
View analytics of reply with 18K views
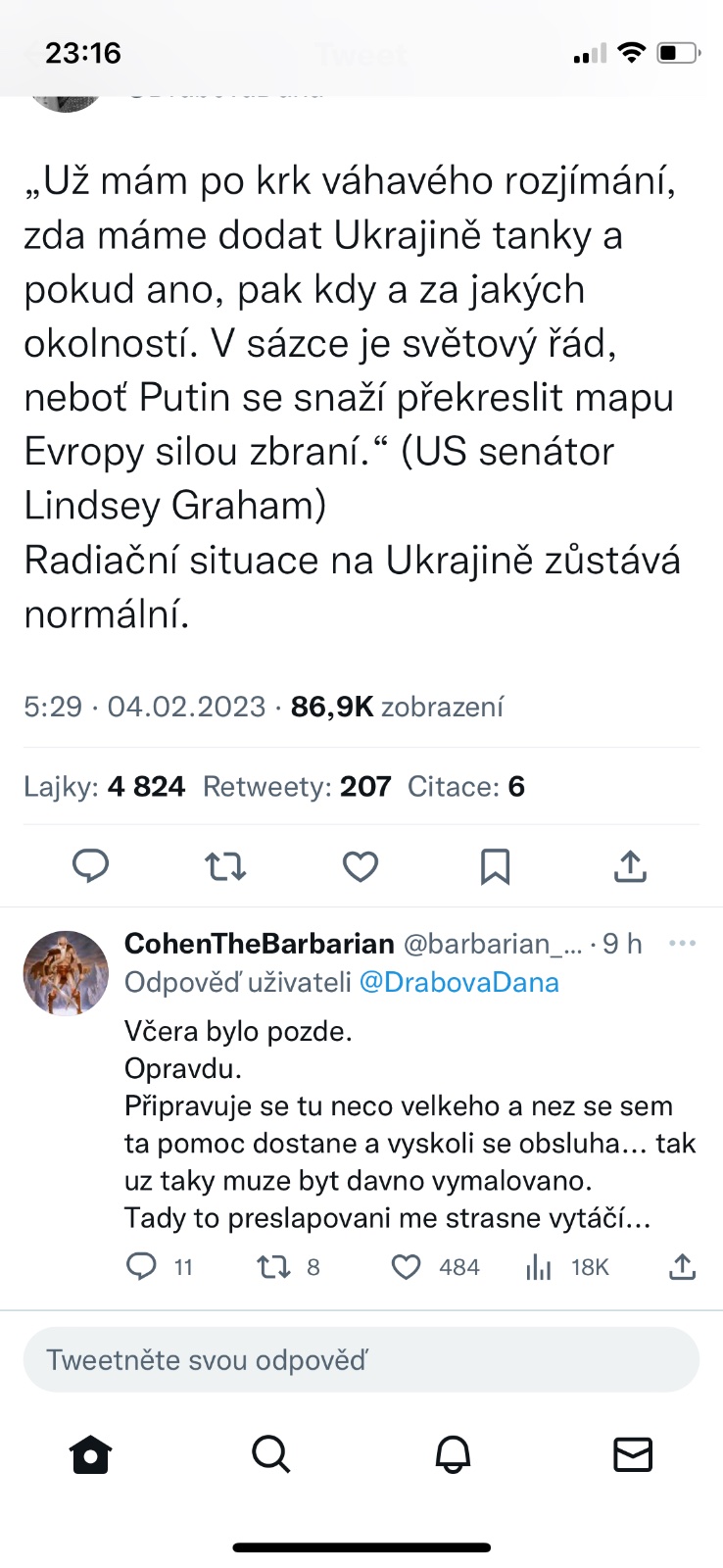pyautogui.click(x=540, y=1267)
